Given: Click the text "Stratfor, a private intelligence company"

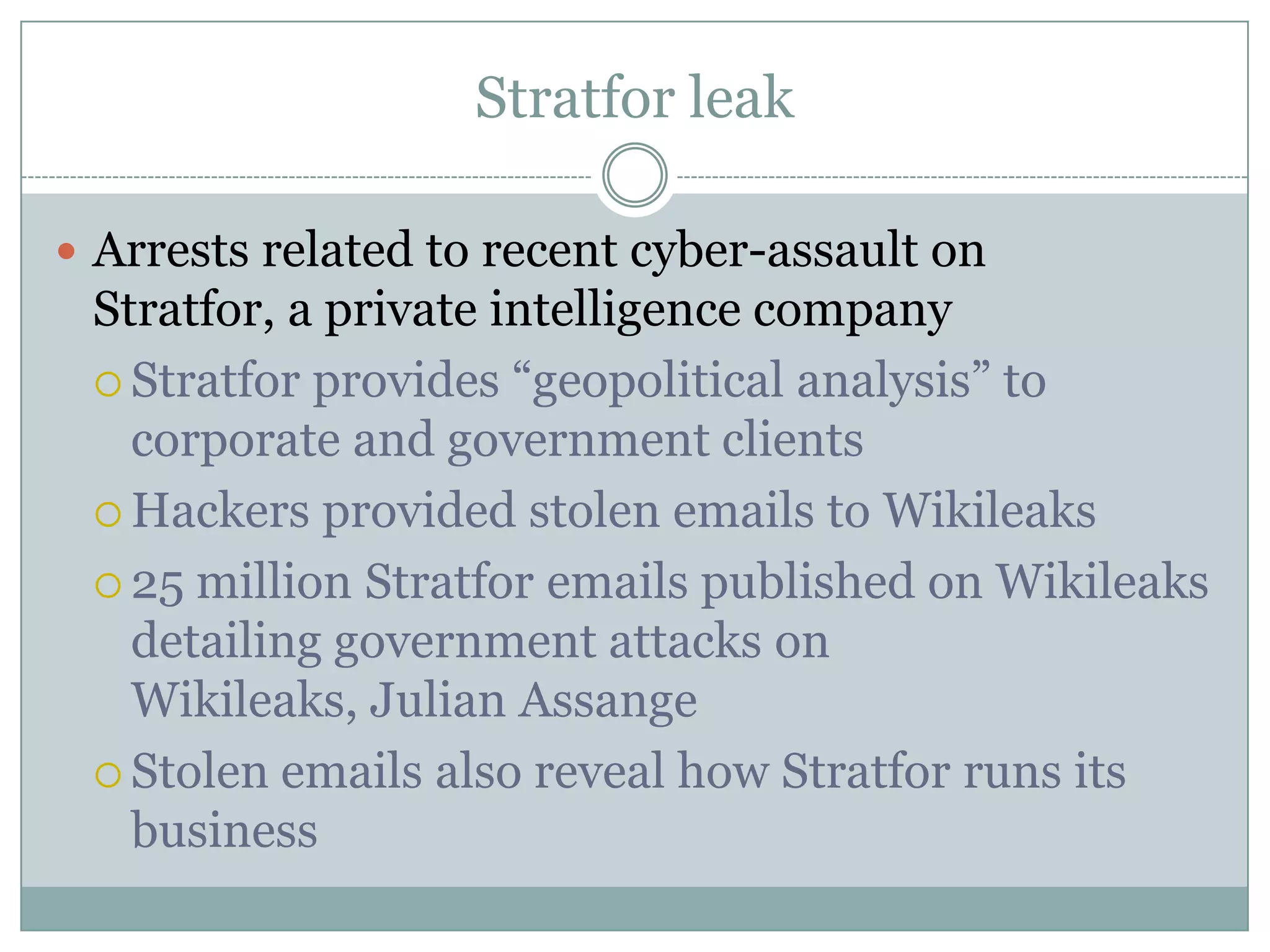Looking at the screenshot, I should [x=522, y=309].
